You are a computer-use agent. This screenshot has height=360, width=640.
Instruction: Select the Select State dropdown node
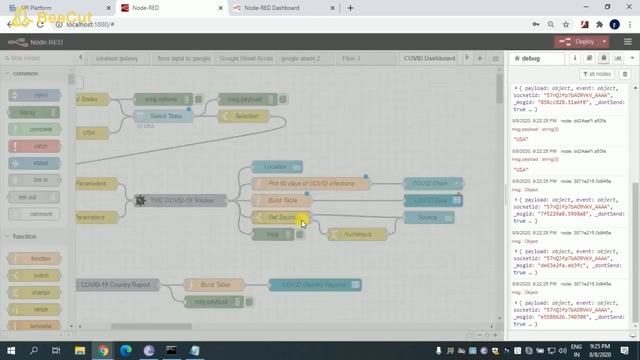(x=164, y=116)
